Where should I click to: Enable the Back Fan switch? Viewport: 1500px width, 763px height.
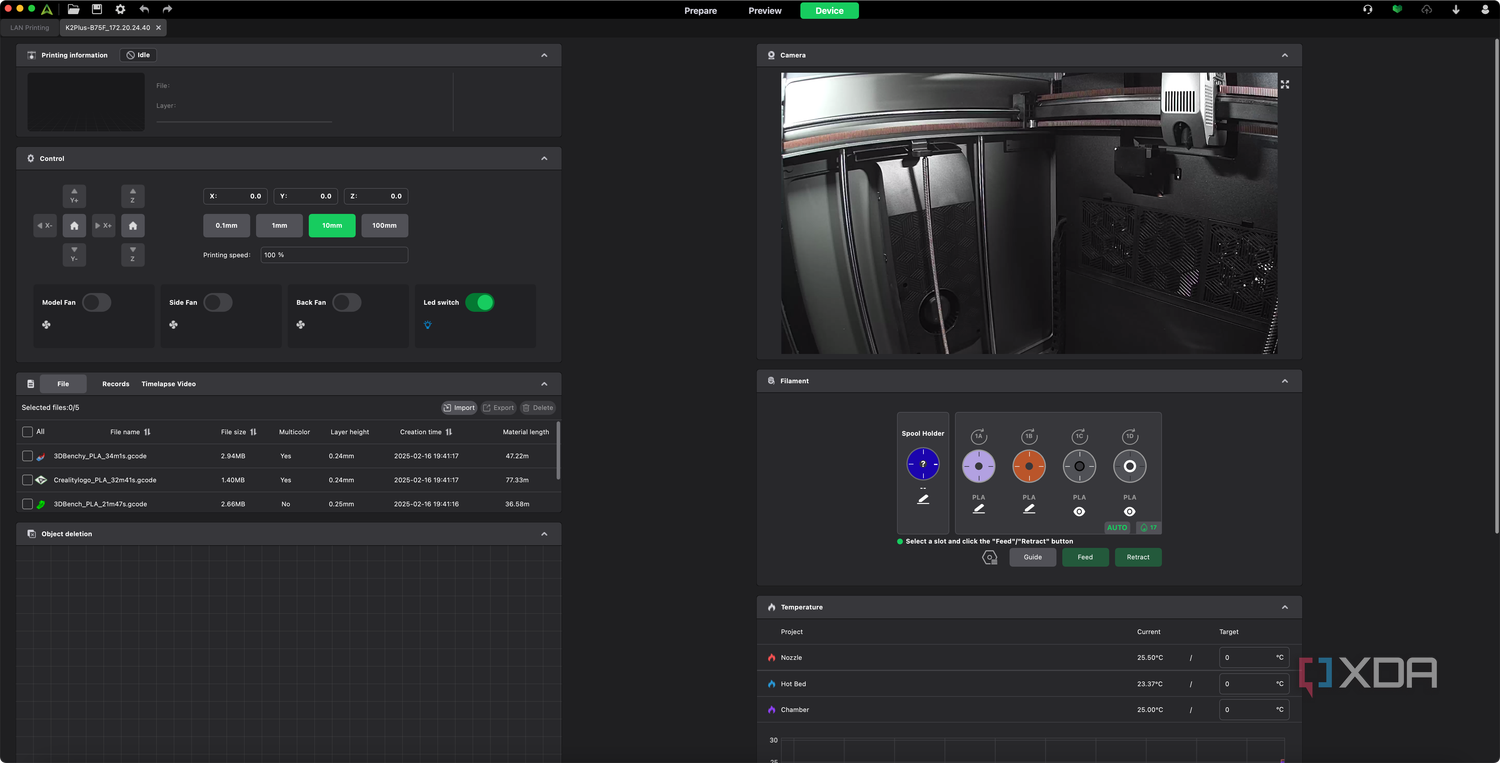[x=347, y=302]
